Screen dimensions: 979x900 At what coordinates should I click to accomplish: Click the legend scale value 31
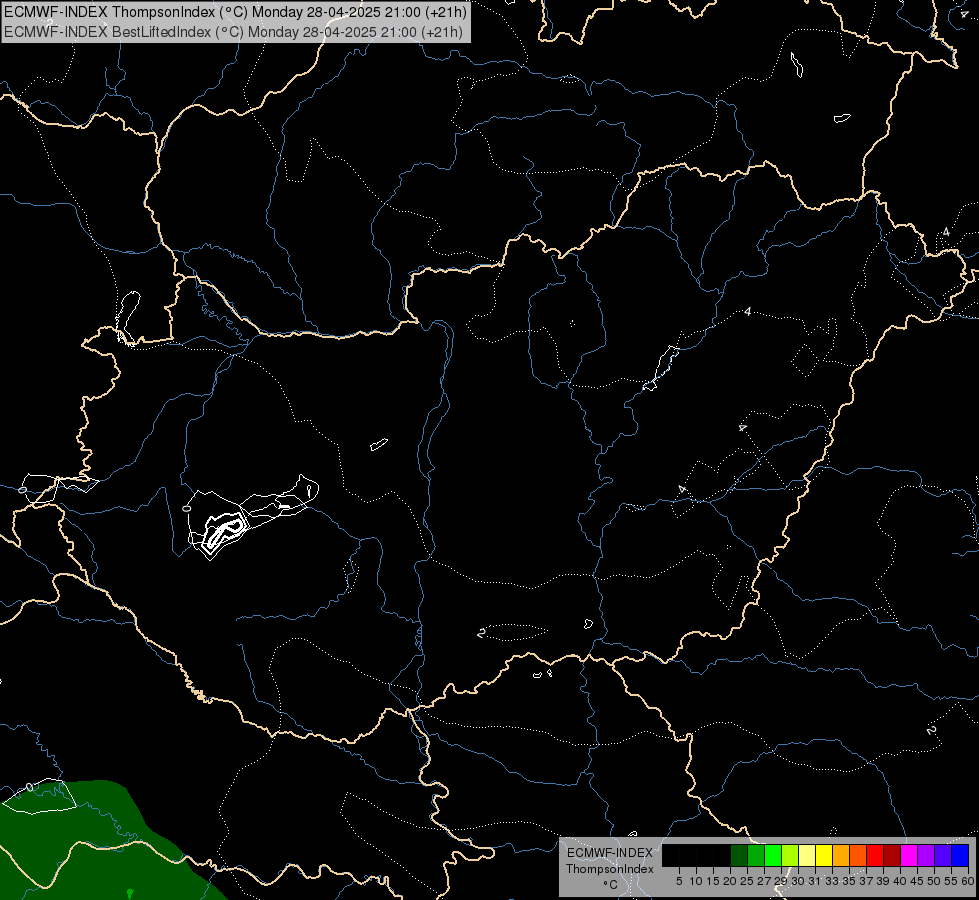(815, 881)
